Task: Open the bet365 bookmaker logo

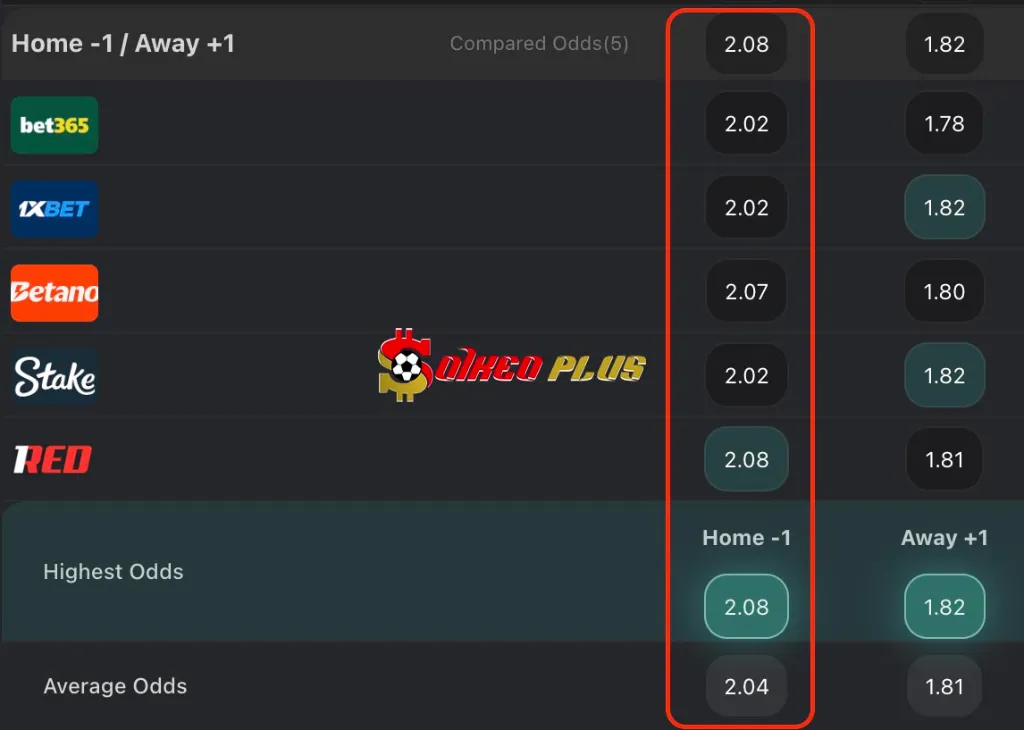Action: 54,125
